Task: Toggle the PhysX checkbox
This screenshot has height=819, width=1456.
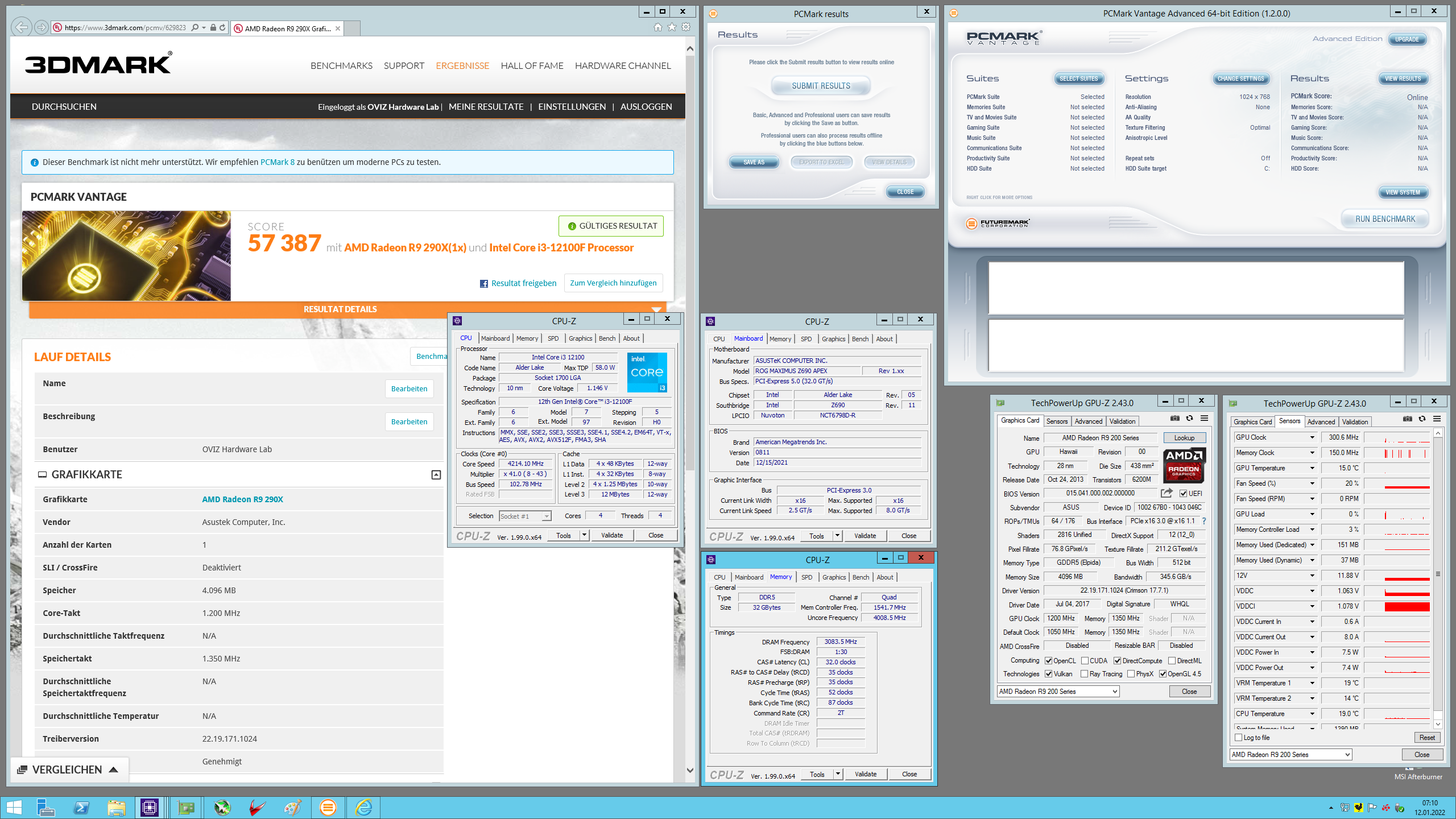Action: pos(1131,674)
